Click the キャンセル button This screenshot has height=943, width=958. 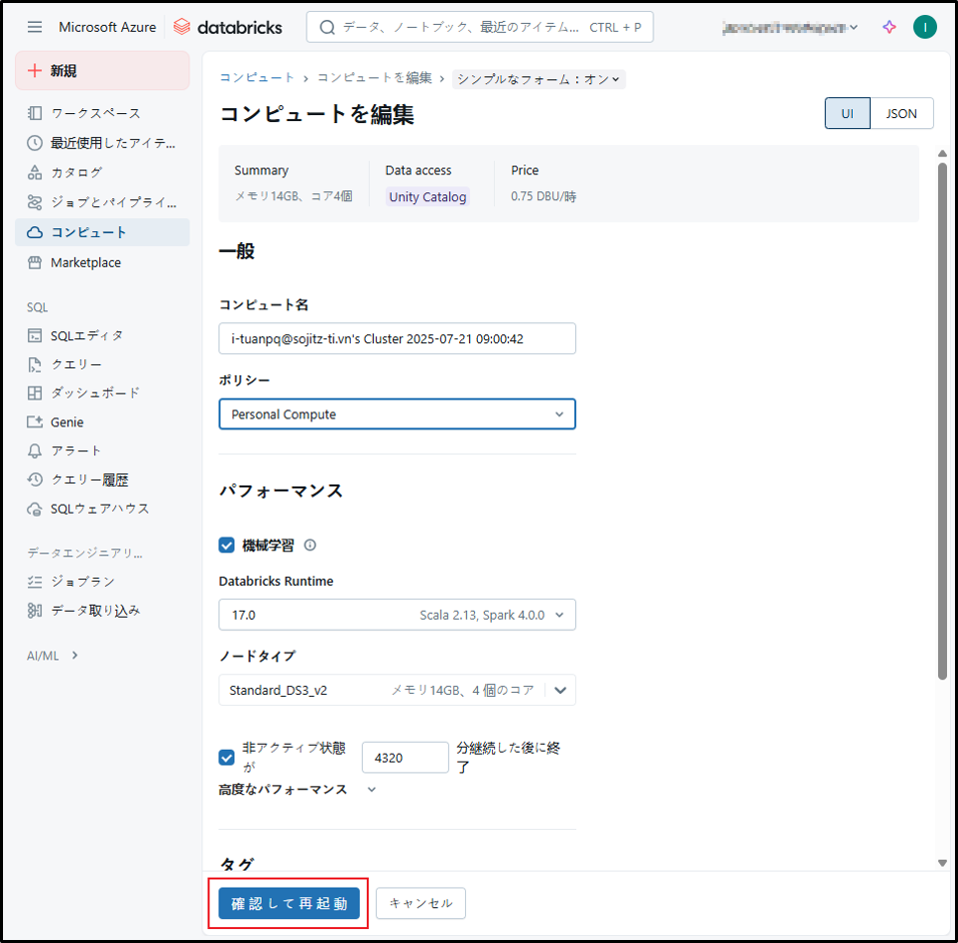click(421, 903)
